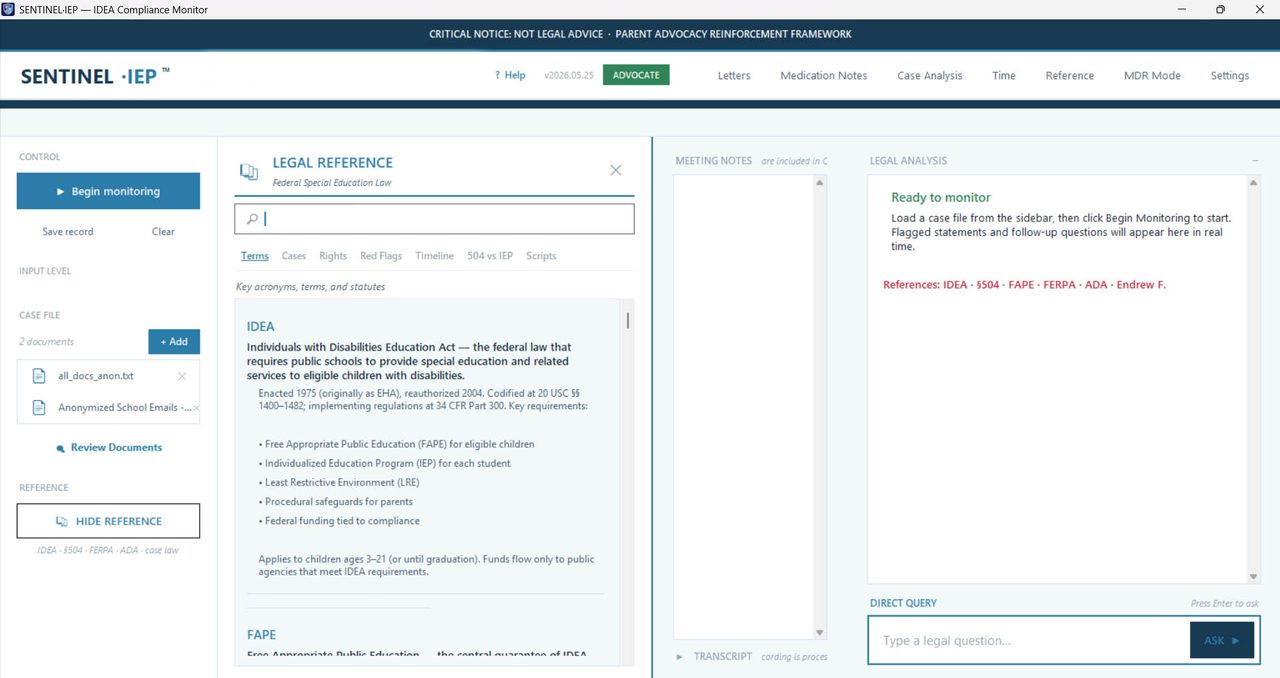Click Legal Analysis scroll up arrow

coord(1254,183)
